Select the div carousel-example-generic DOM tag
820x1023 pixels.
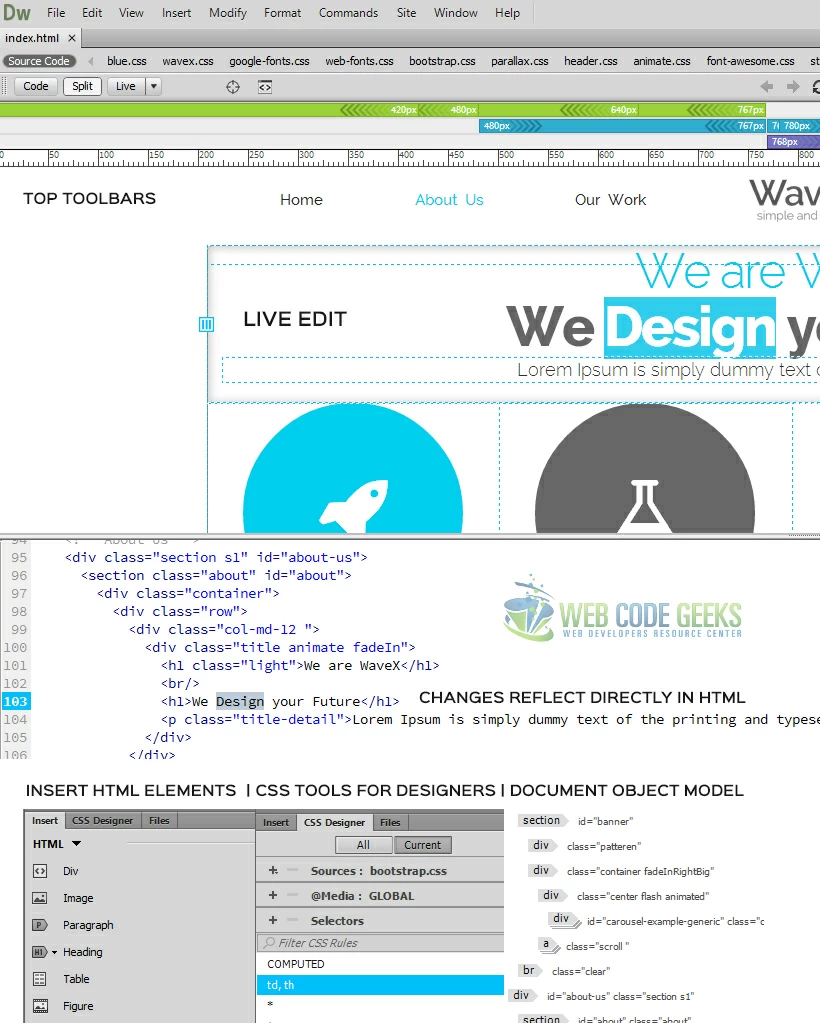click(x=563, y=920)
